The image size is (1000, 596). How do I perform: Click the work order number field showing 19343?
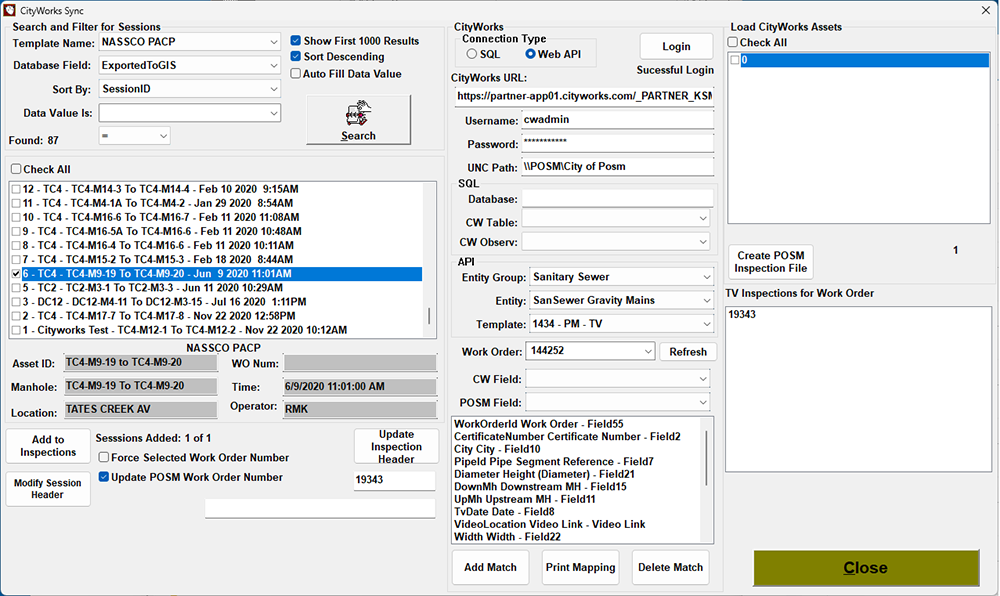click(395, 480)
